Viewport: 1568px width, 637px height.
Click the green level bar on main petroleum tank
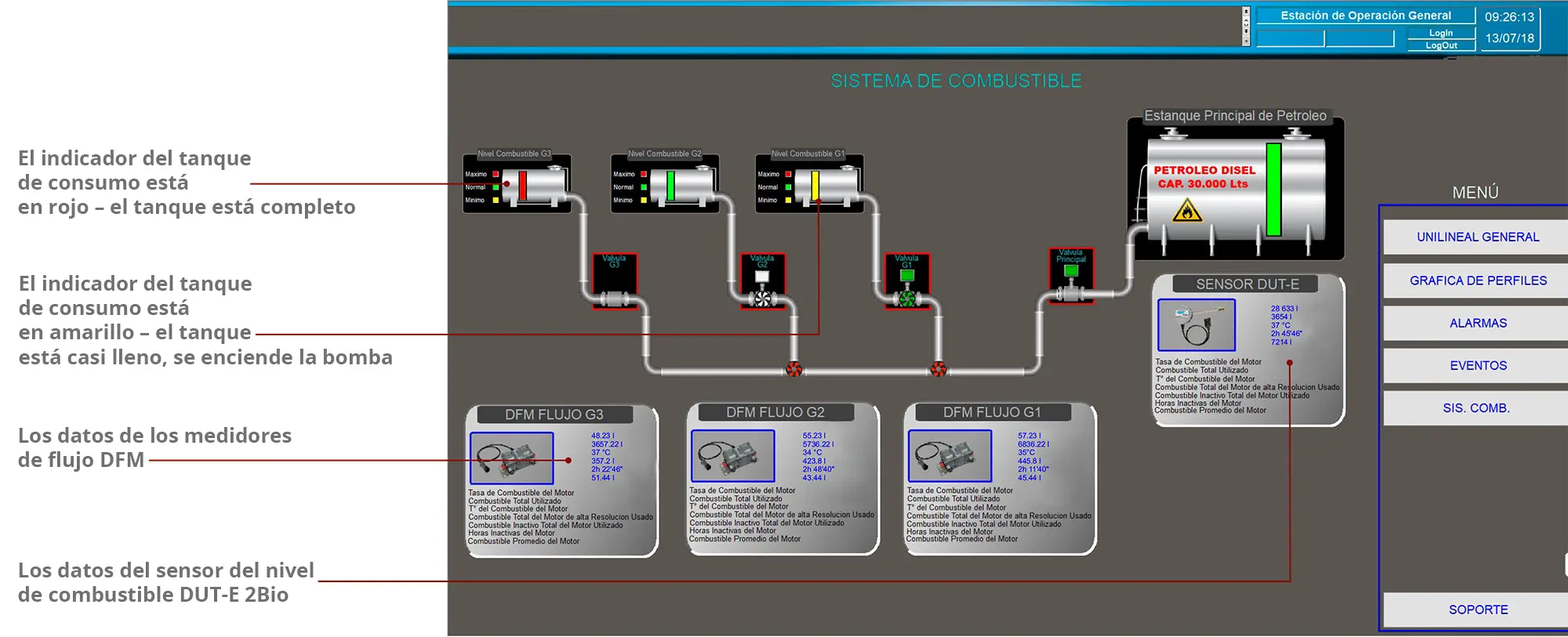click(x=1274, y=190)
